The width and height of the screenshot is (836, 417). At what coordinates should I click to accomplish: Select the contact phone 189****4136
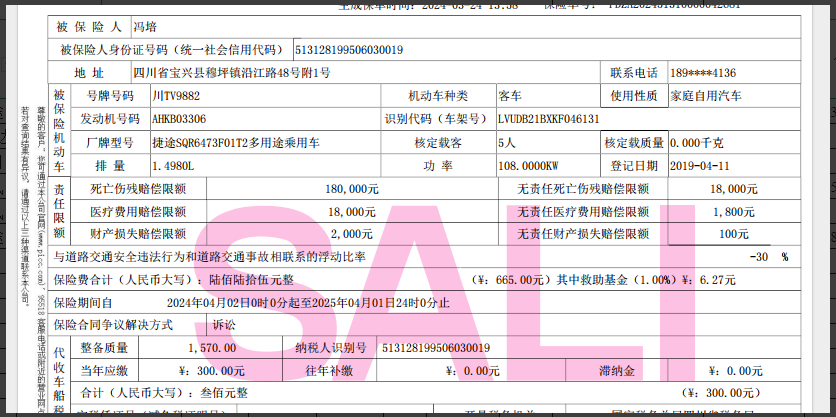pos(704,73)
